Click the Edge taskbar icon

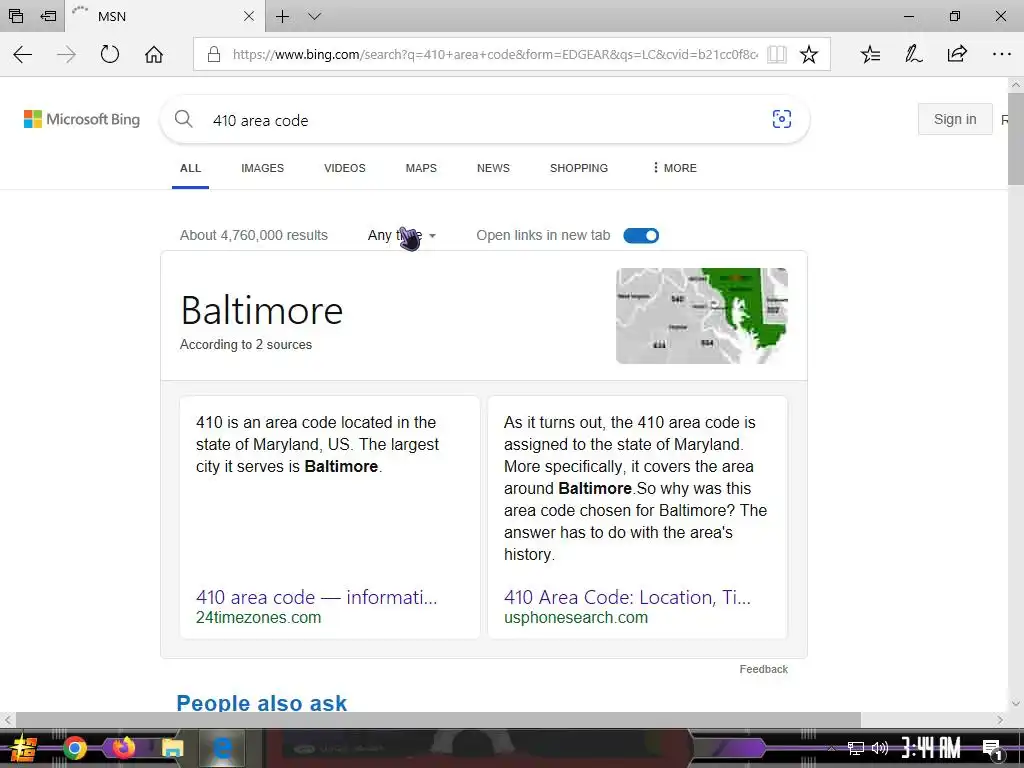(222, 748)
